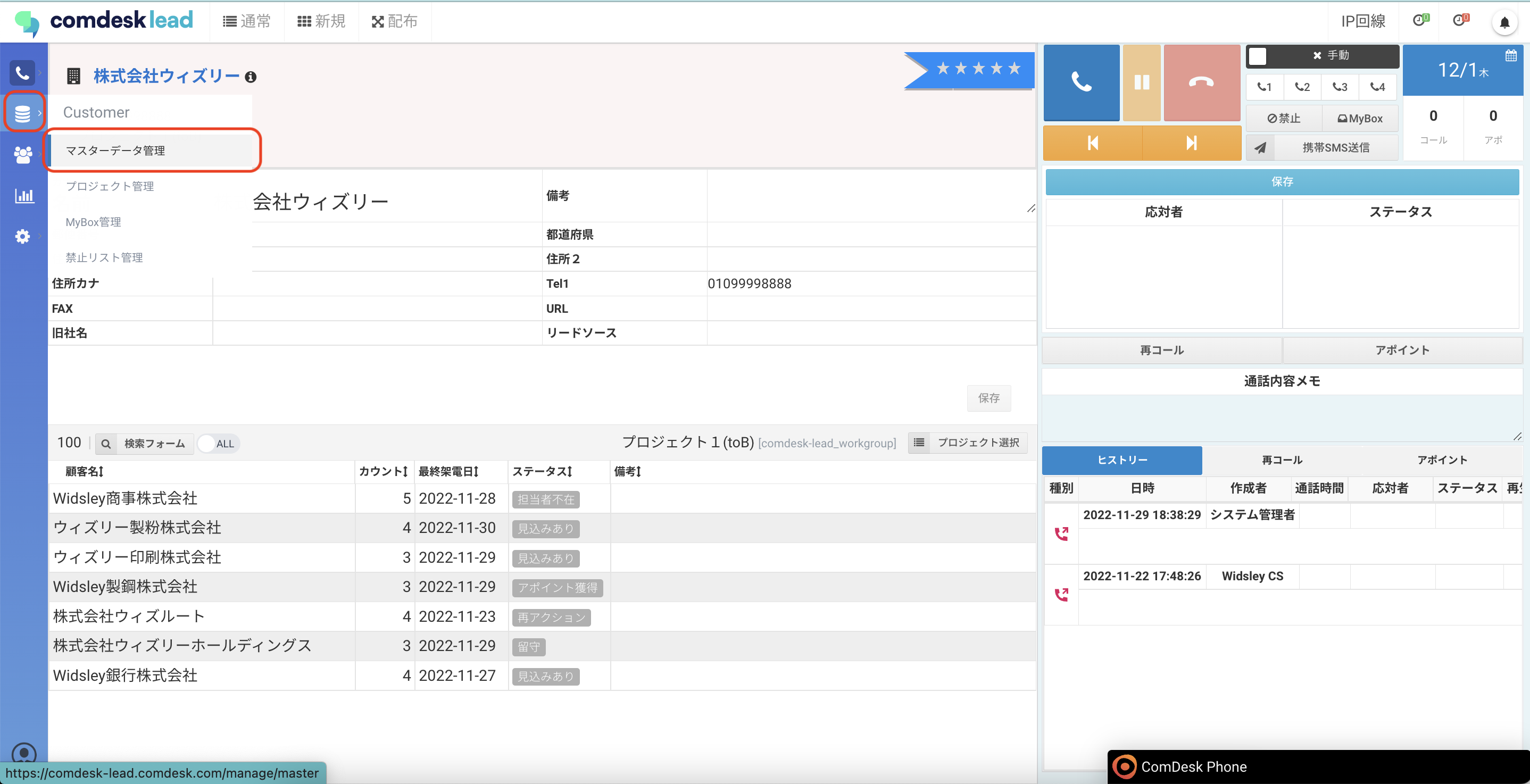Sort the table by the 顧客名 column
The height and width of the screenshot is (784, 1530).
click(x=85, y=472)
